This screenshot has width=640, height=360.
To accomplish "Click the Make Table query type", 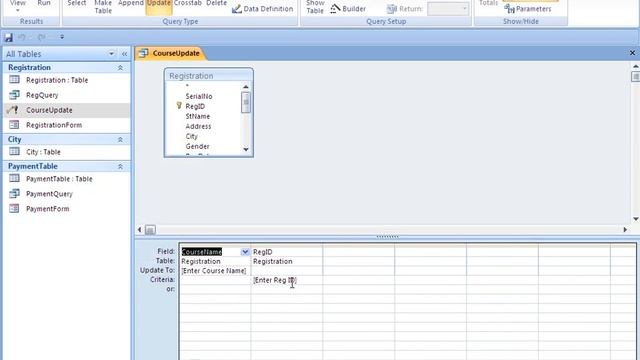I will click(x=103, y=7).
